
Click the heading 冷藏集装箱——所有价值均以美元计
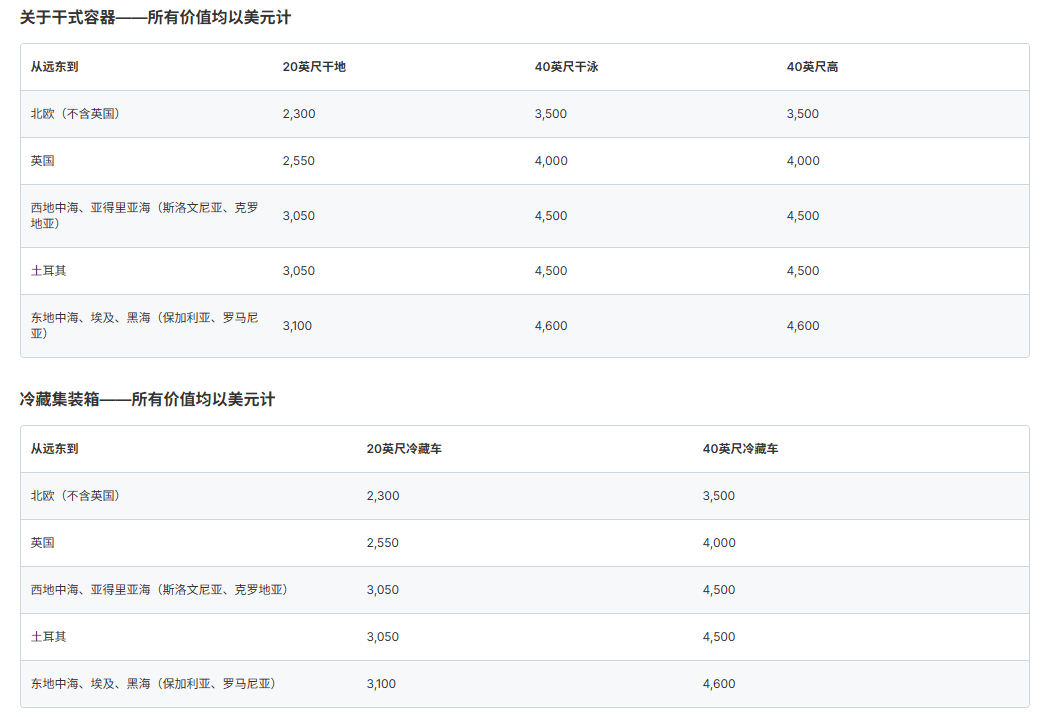click(147, 399)
